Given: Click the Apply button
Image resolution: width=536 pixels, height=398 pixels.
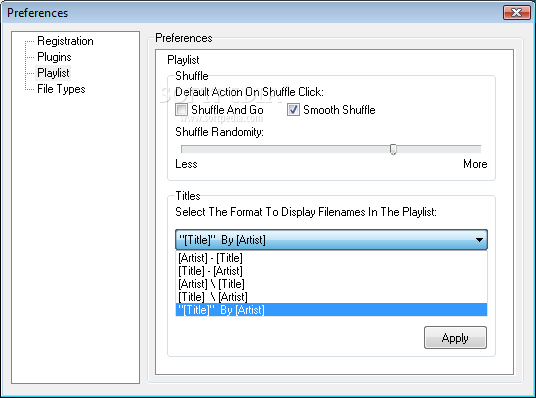Looking at the screenshot, I should click(455, 337).
